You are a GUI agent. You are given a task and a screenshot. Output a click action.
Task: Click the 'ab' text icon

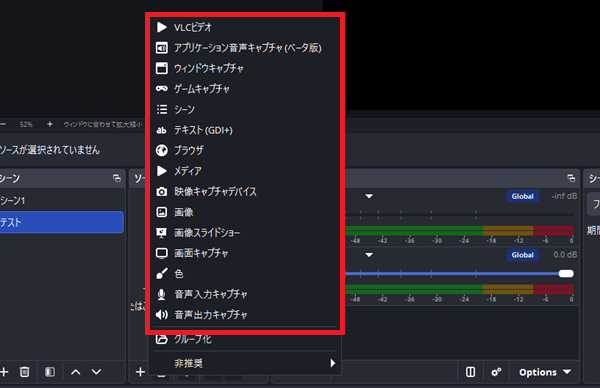161,130
